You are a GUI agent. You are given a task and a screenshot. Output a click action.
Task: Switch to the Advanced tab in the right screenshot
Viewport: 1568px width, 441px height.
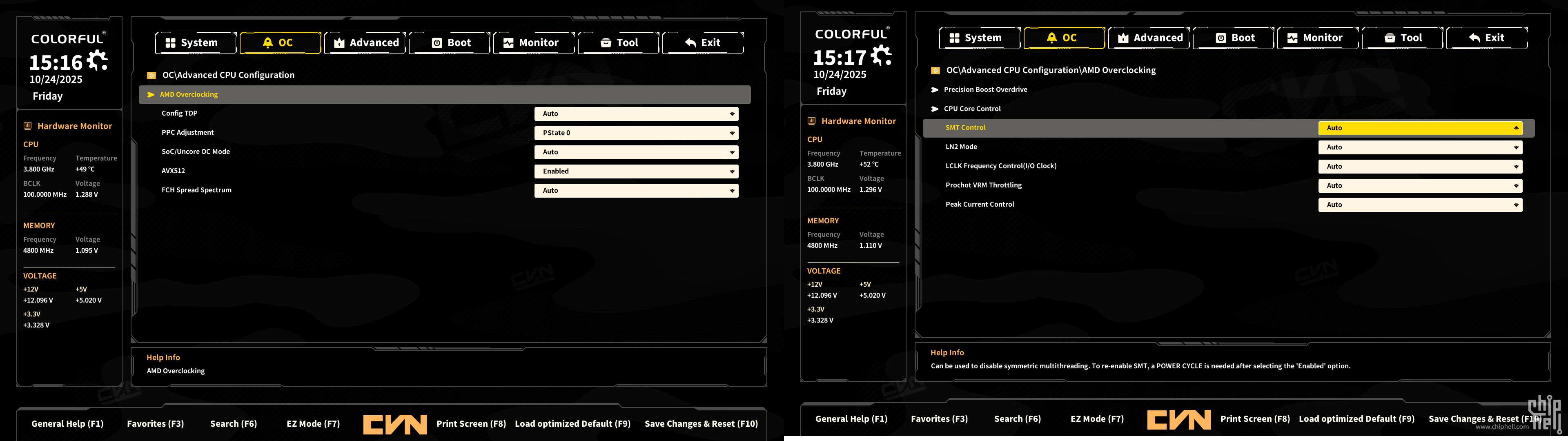point(1149,38)
